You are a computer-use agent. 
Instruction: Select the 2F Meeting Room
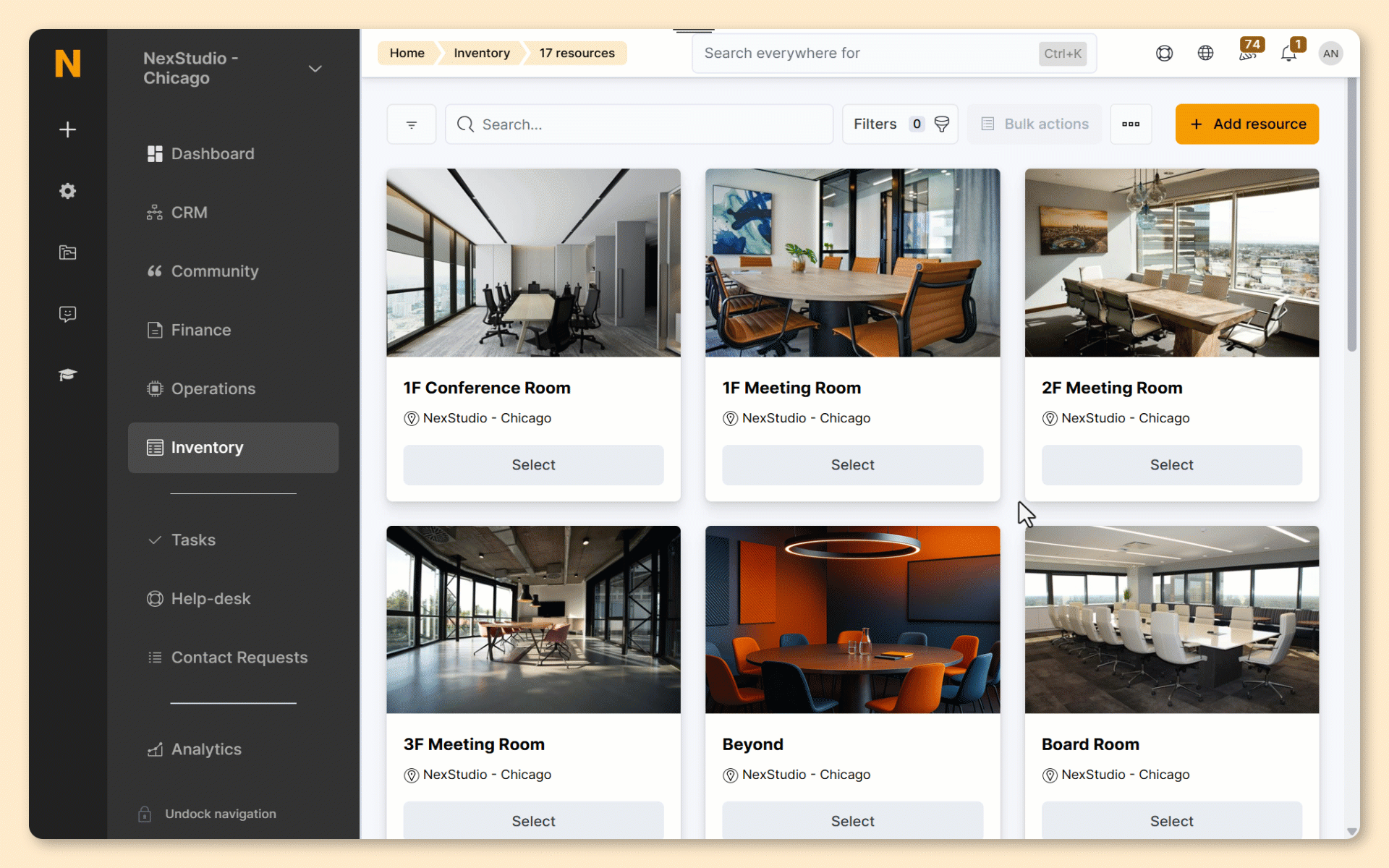point(1172,465)
